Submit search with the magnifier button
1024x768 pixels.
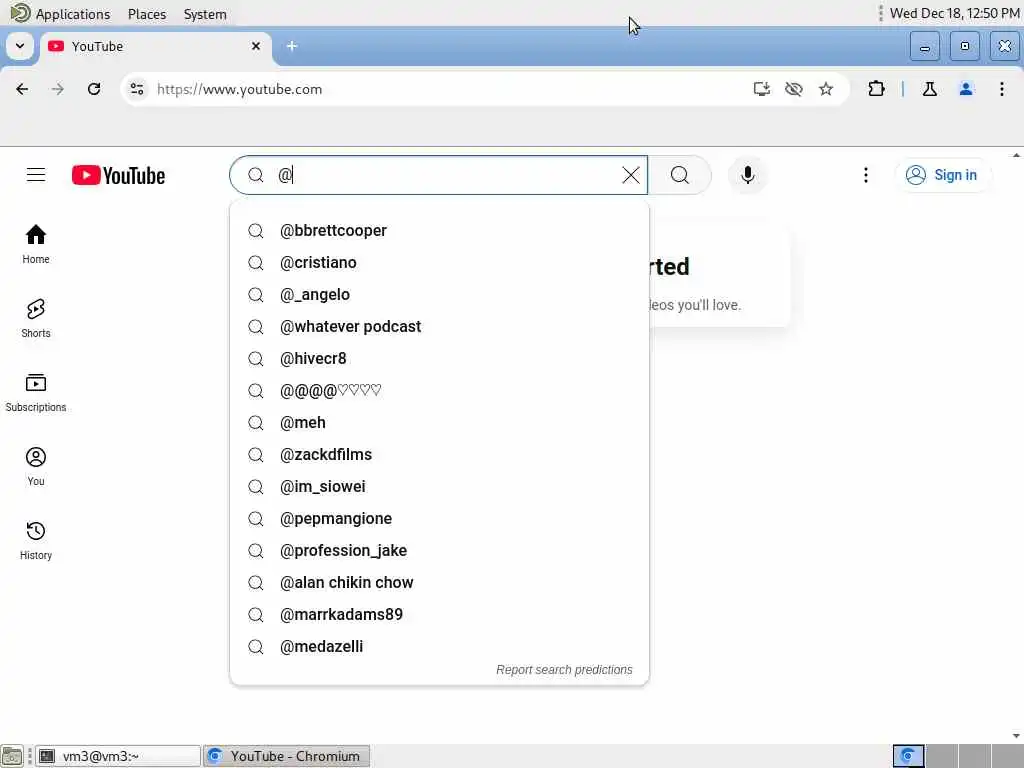pyautogui.click(x=680, y=175)
